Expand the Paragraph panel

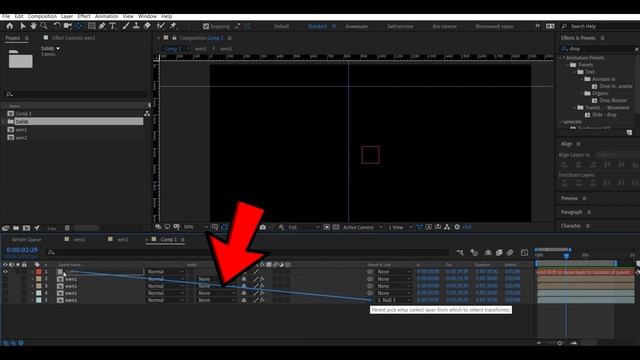pos(571,212)
